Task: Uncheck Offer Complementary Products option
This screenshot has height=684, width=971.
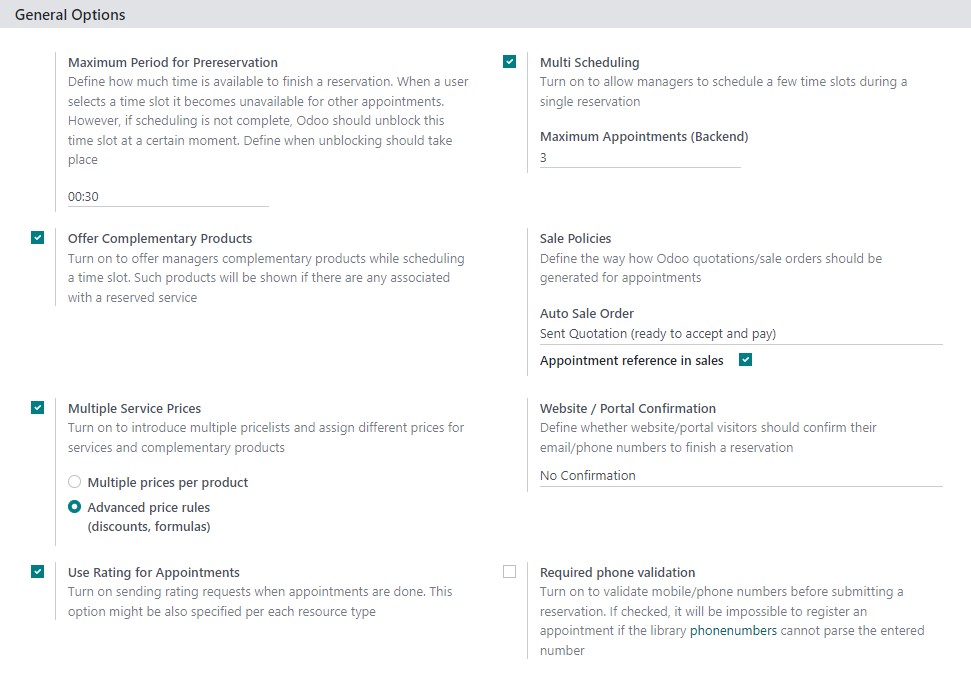Action: 38,238
